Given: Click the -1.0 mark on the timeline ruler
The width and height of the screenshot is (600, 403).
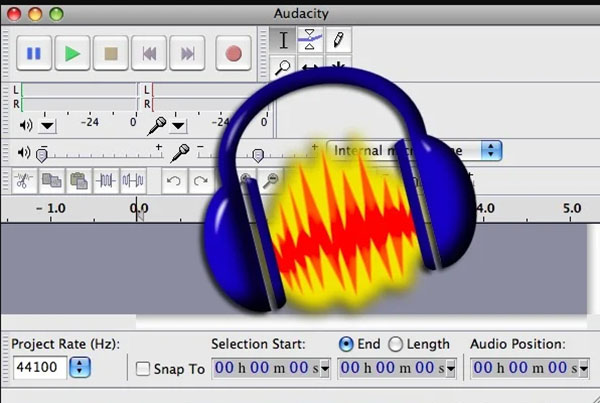Looking at the screenshot, I should point(51,208).
